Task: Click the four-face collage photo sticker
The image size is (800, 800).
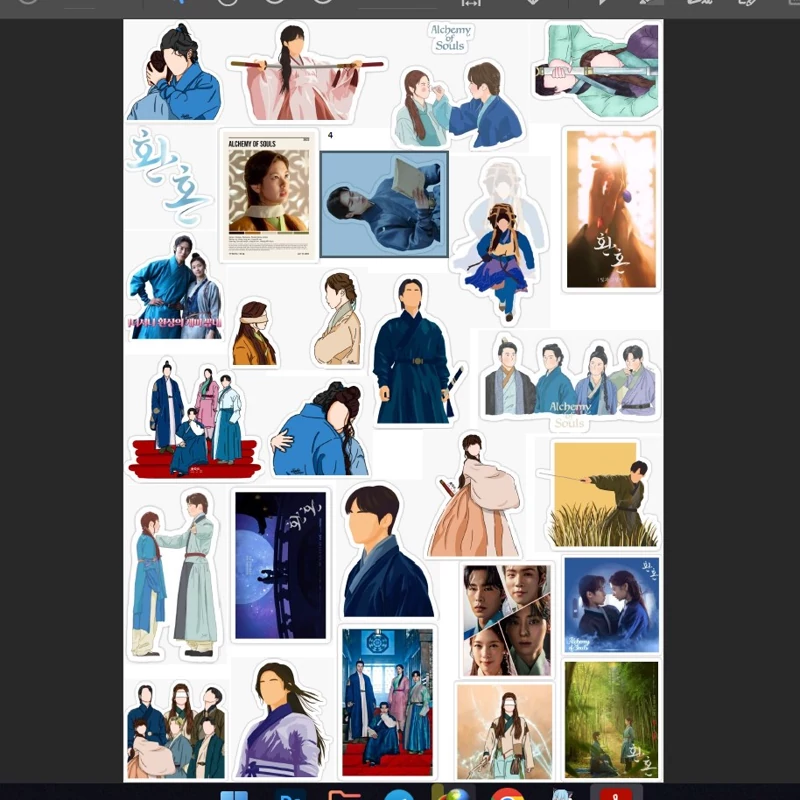Action: point(507,619)
